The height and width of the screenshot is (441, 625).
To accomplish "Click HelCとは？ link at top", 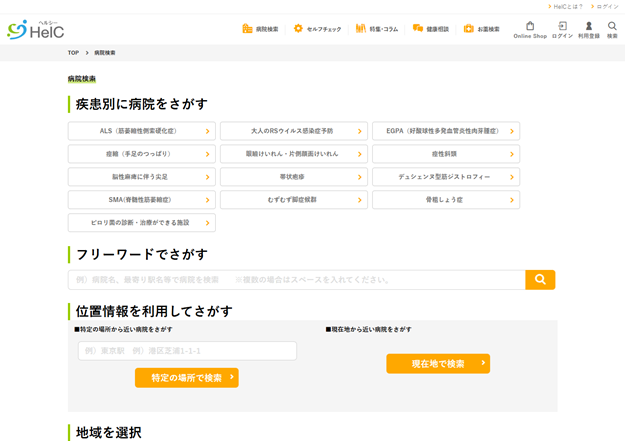I will pos(566,6).
